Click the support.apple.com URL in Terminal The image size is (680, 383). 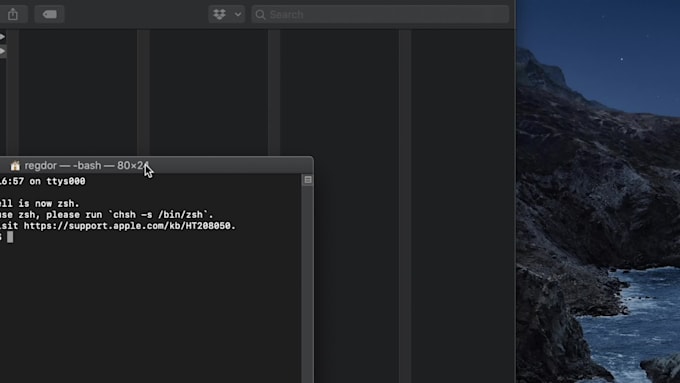coord(129,226)
